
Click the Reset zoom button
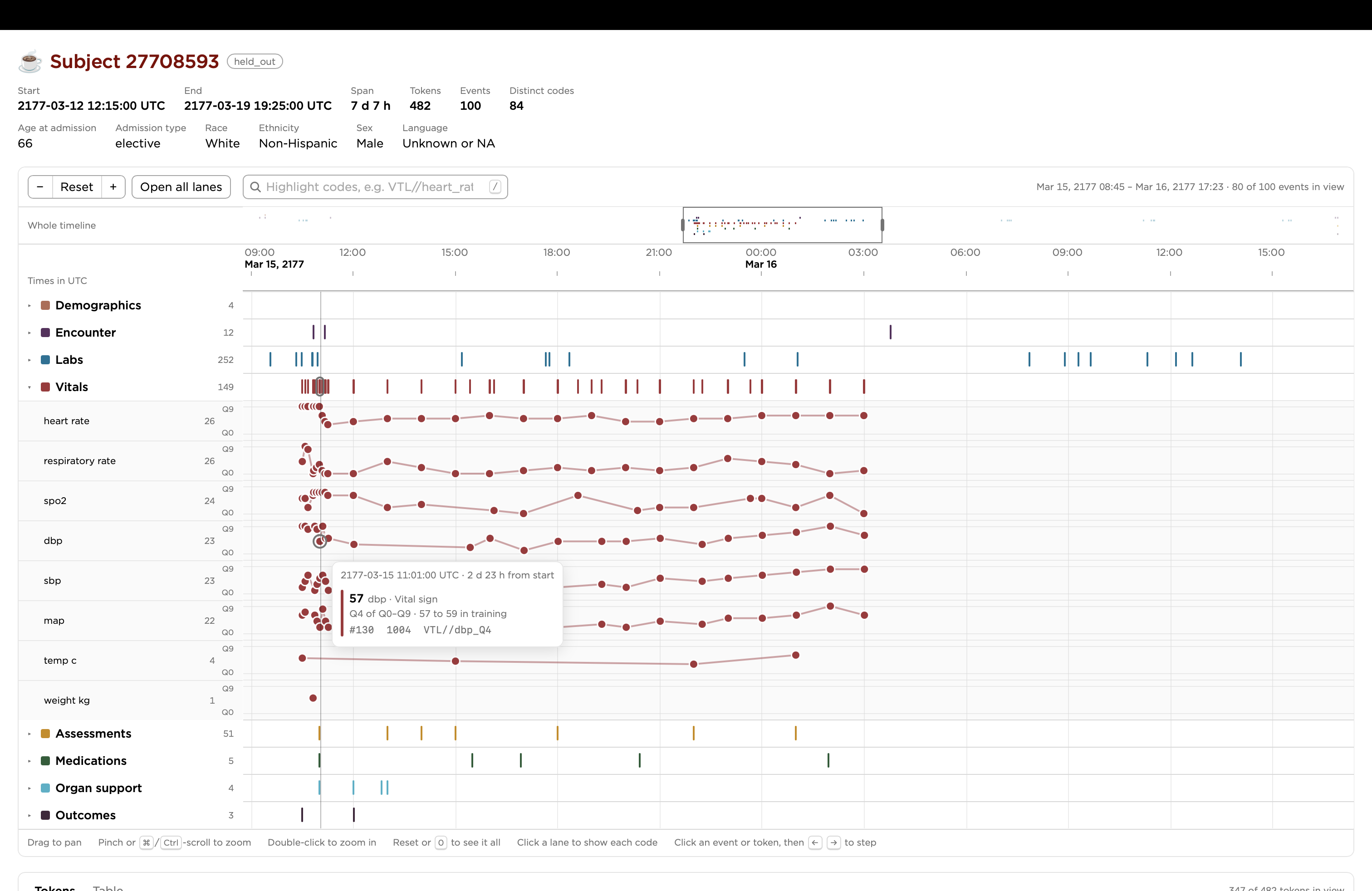click(x=77, y=187)
